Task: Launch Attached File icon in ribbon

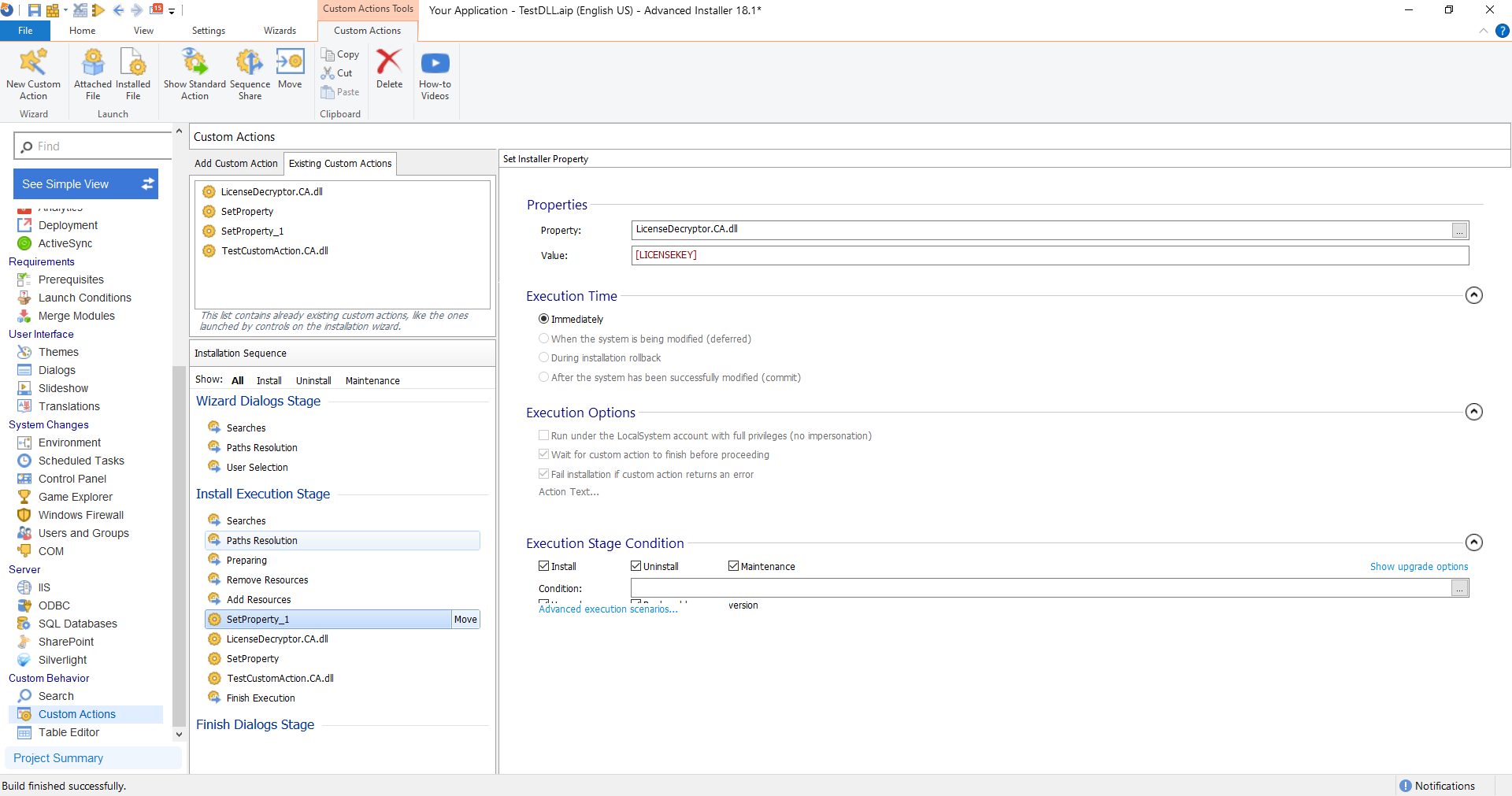Action: tap(93, 62)
